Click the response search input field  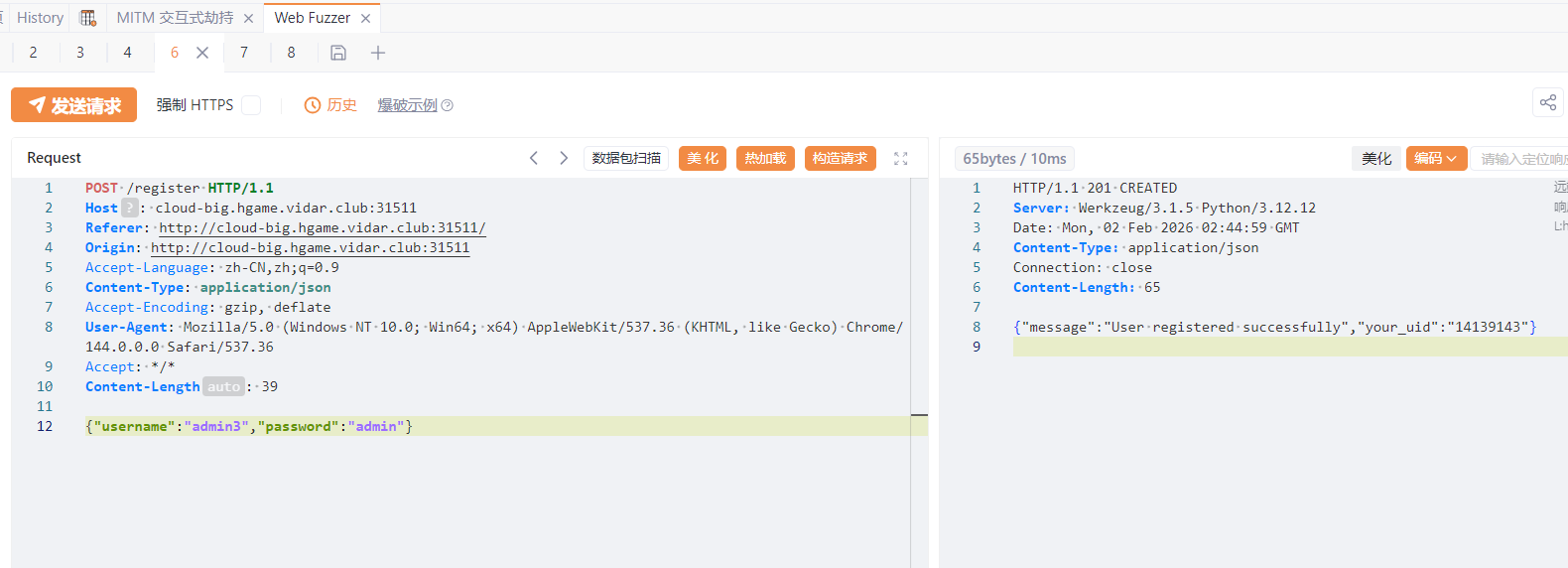click(1521, 159)
